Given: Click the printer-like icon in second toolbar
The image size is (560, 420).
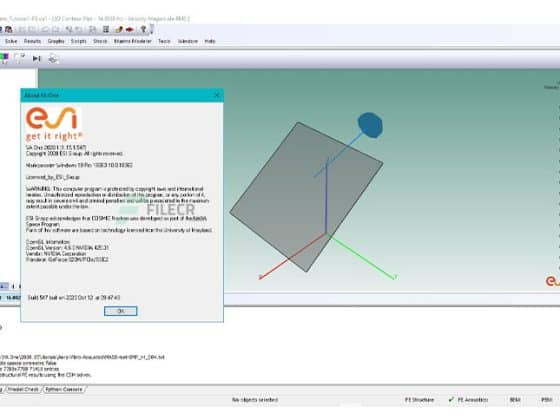Looking at the screenshot, I should point(53,58).
